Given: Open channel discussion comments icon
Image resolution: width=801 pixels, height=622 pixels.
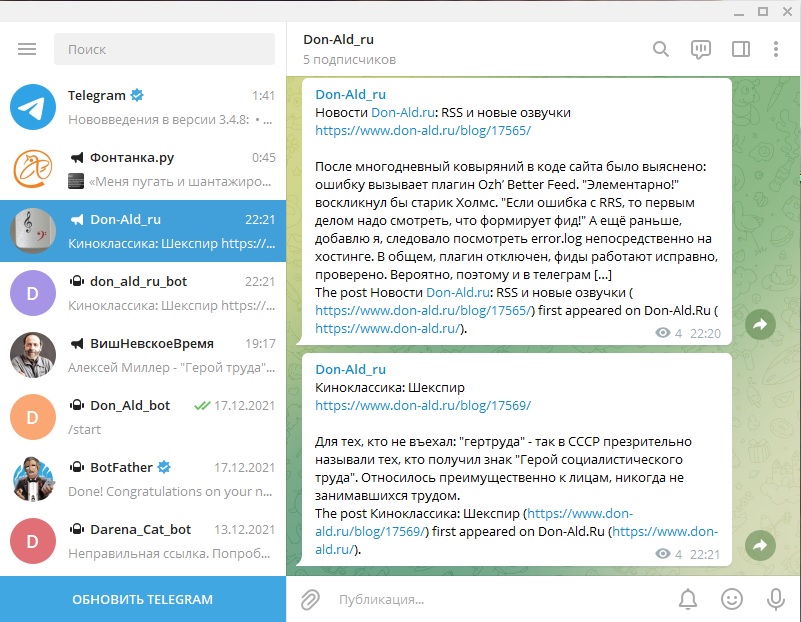Looking at the screenshot, I should click(700, 50).
